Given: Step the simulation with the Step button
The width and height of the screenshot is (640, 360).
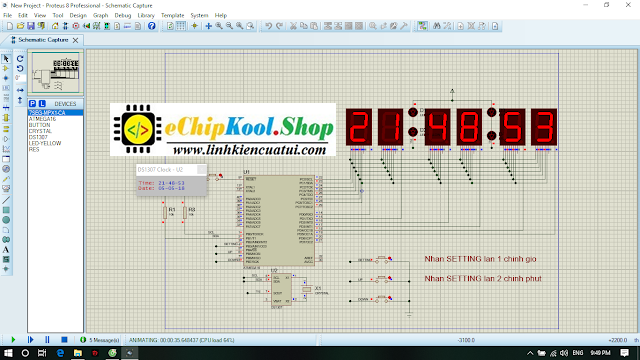Looking at the screenshot, I should tap(30, 340).
